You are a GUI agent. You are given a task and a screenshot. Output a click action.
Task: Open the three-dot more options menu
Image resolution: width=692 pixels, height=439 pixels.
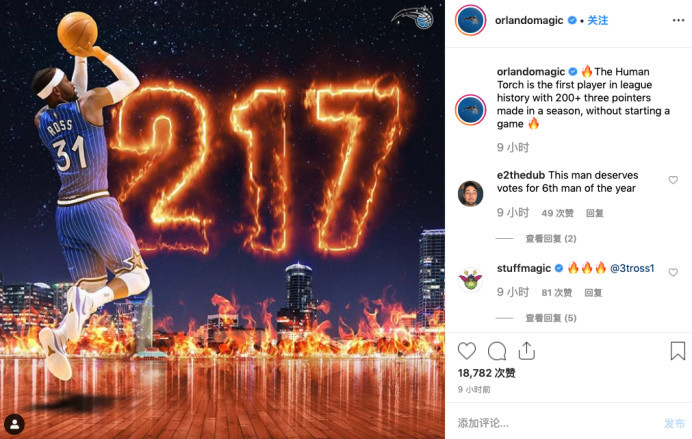(x=678, y=20)
